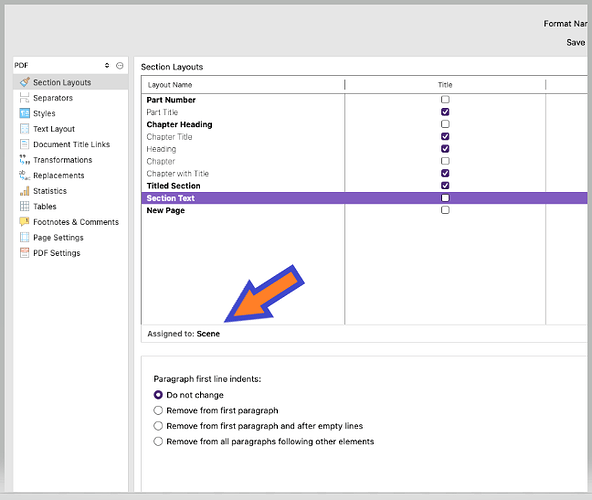Open the Styles pane icon
Image resolution: width=592 pixels, height=500 pixels.
pyautogui.click(x=25, y=113)
